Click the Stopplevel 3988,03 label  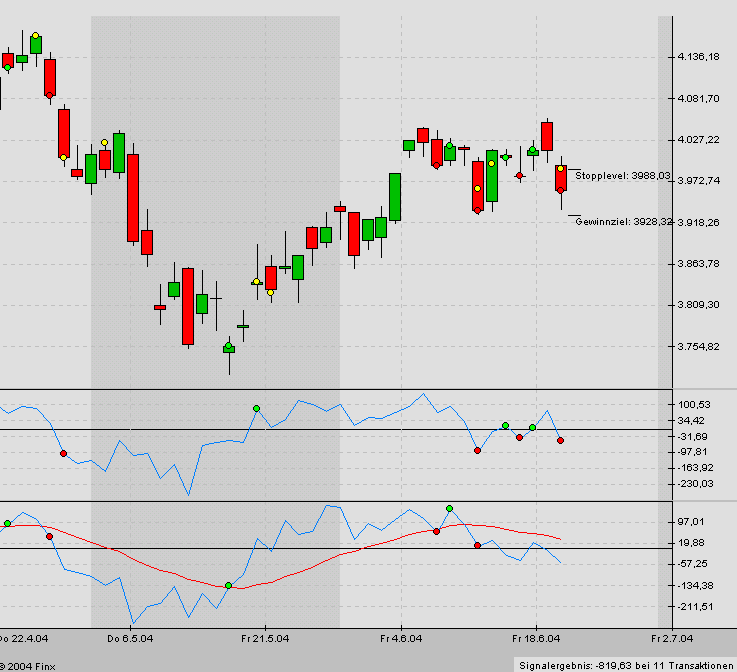point(622,175)
